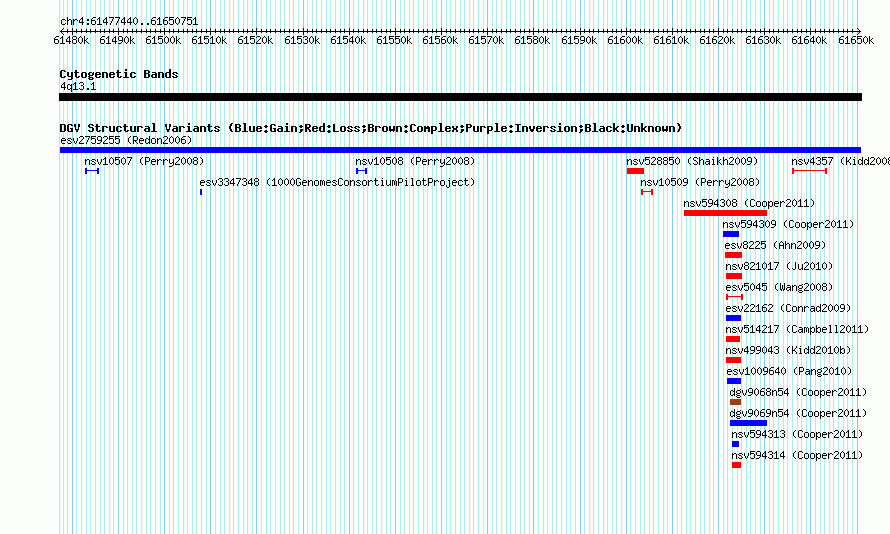Open dgv9068n54 (Cooper2011) variant label
The height and width of the screenshot is (534, 890).
click(798, 392)
